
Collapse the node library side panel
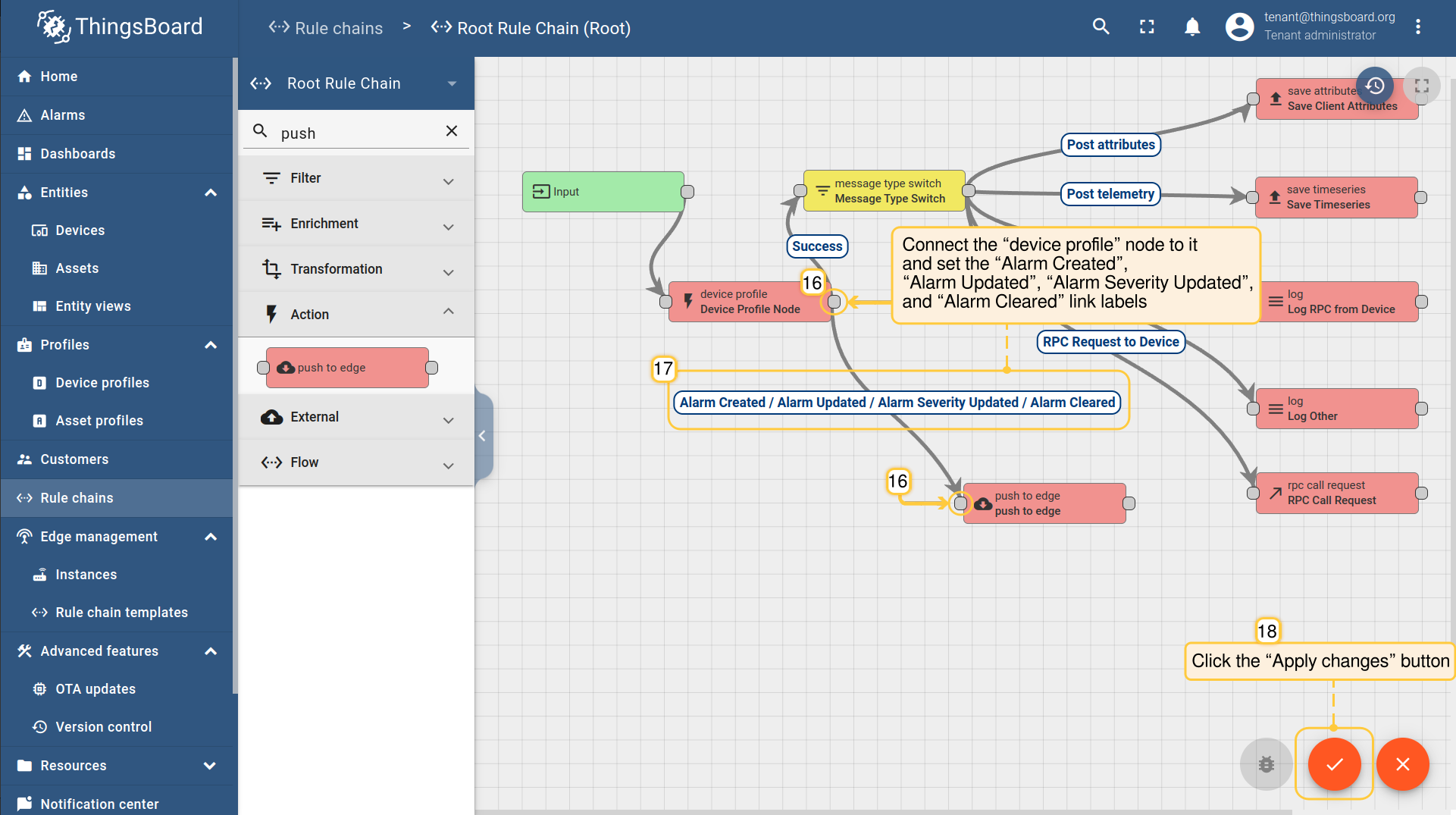coord(482,436)
